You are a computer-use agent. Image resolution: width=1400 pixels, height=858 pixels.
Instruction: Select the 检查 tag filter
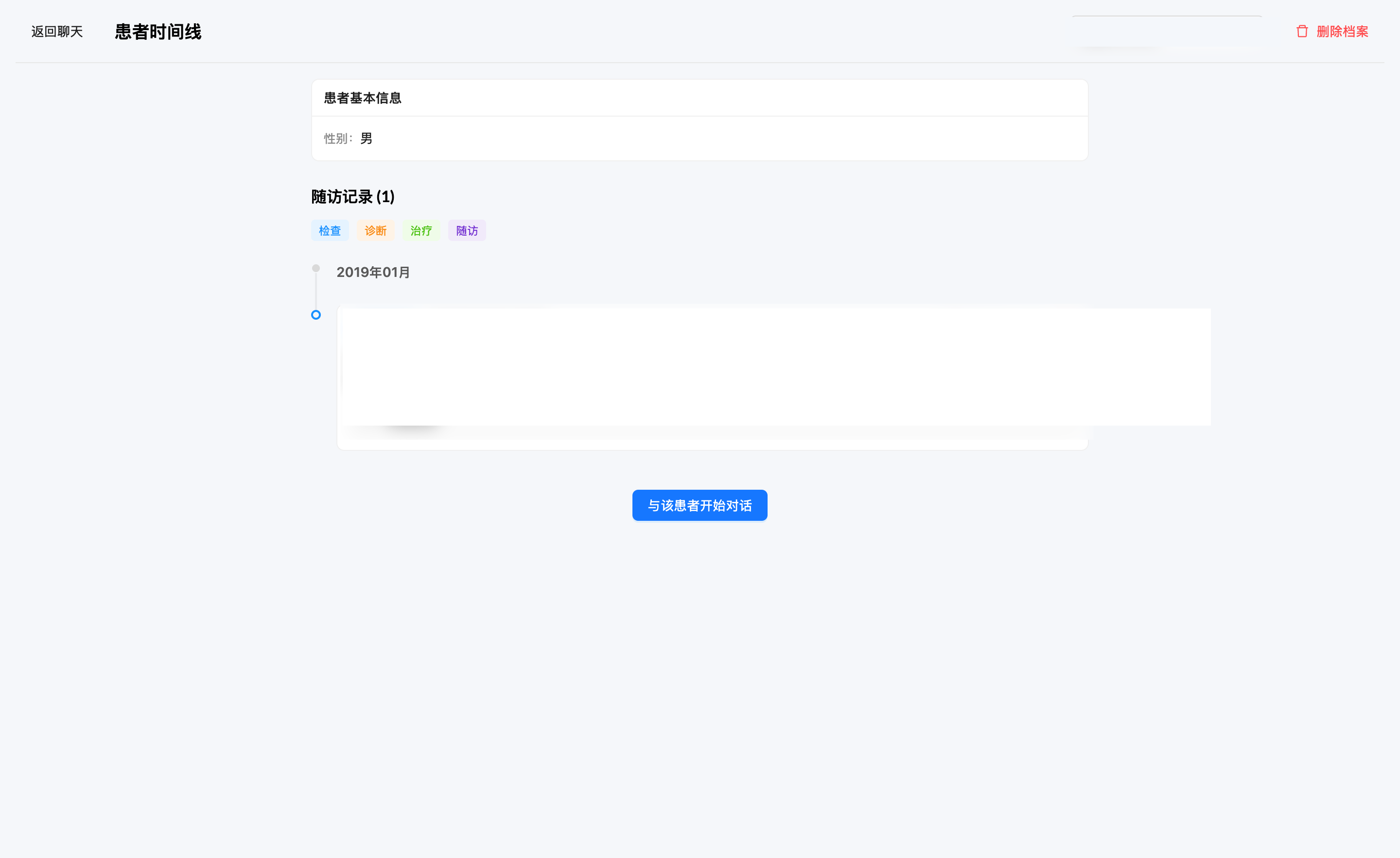(x=330, y=231)
